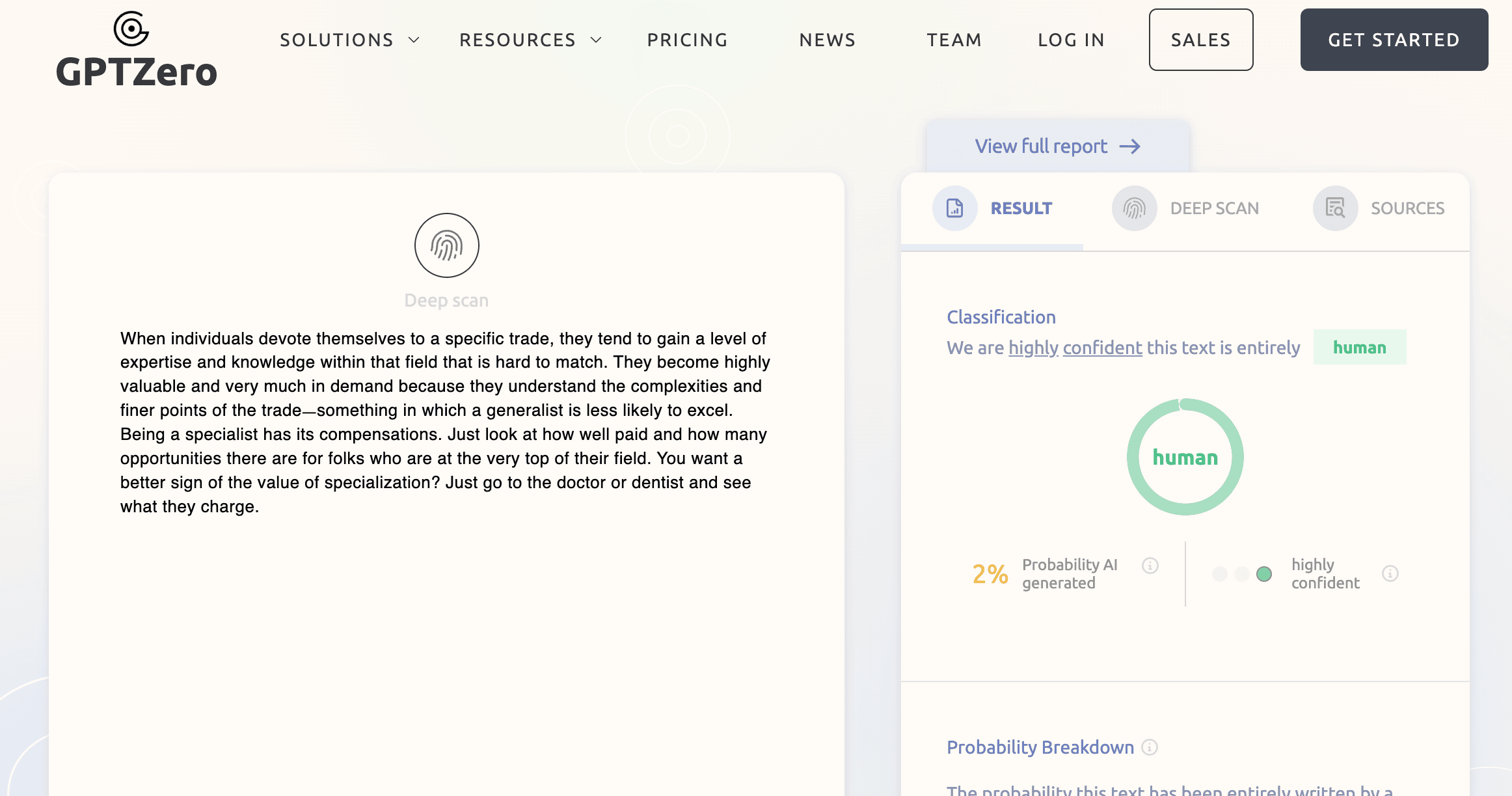The width and height of the screenshot is (1512, 796).
Task: Expand the Solutions dropdown chevron
Action: [x=414, y=40]
